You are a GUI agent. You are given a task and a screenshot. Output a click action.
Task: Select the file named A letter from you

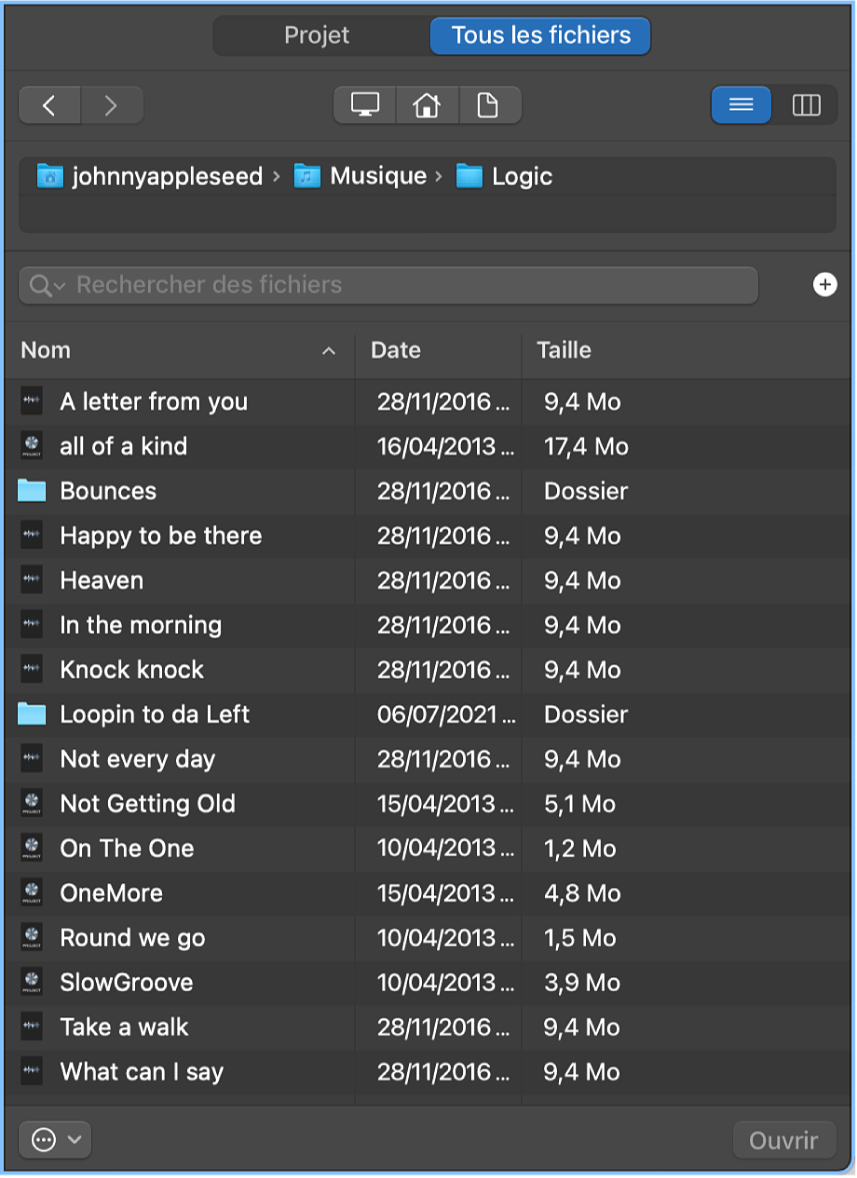154,401
